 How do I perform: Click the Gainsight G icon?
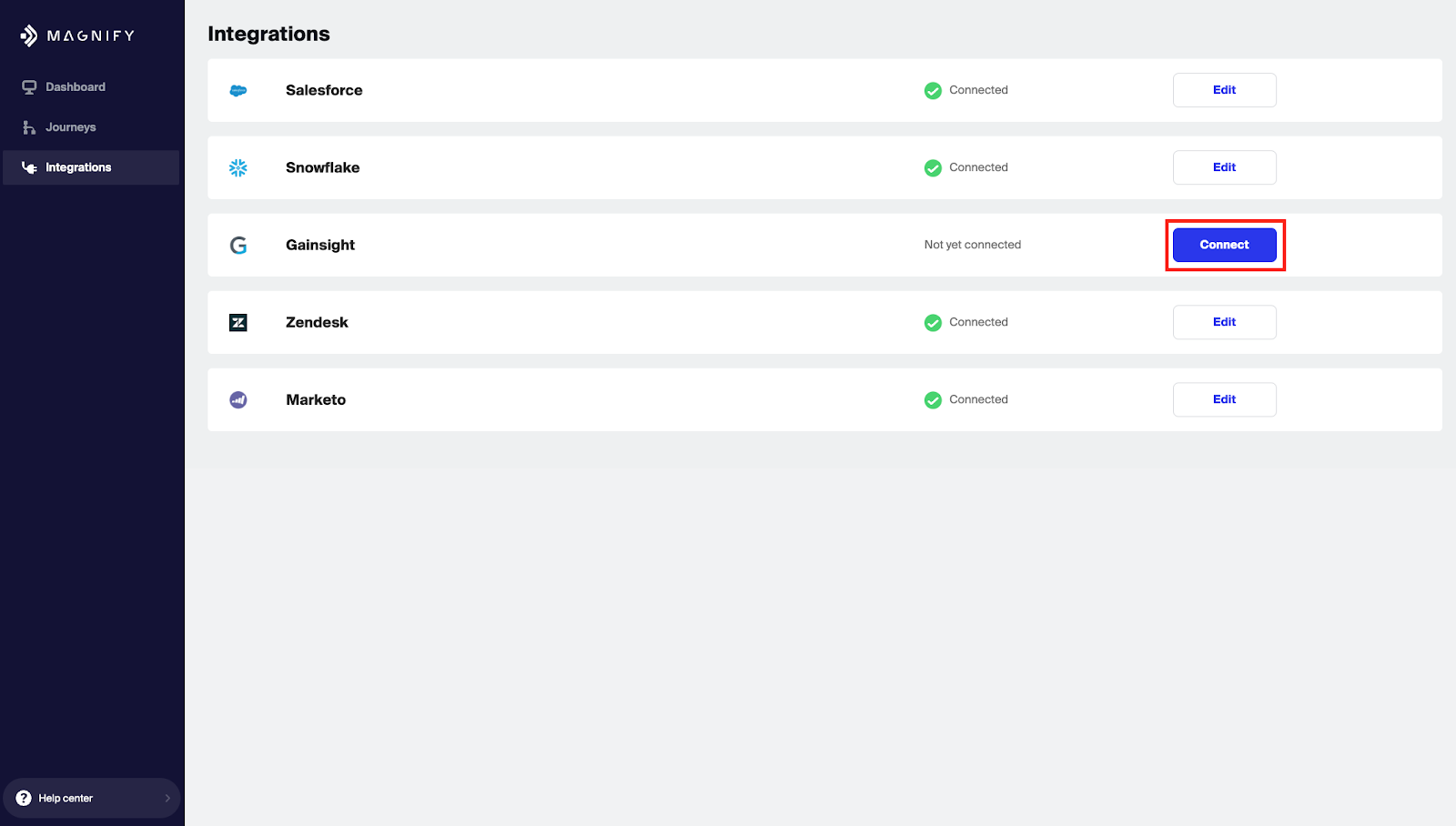click(238, 245)
